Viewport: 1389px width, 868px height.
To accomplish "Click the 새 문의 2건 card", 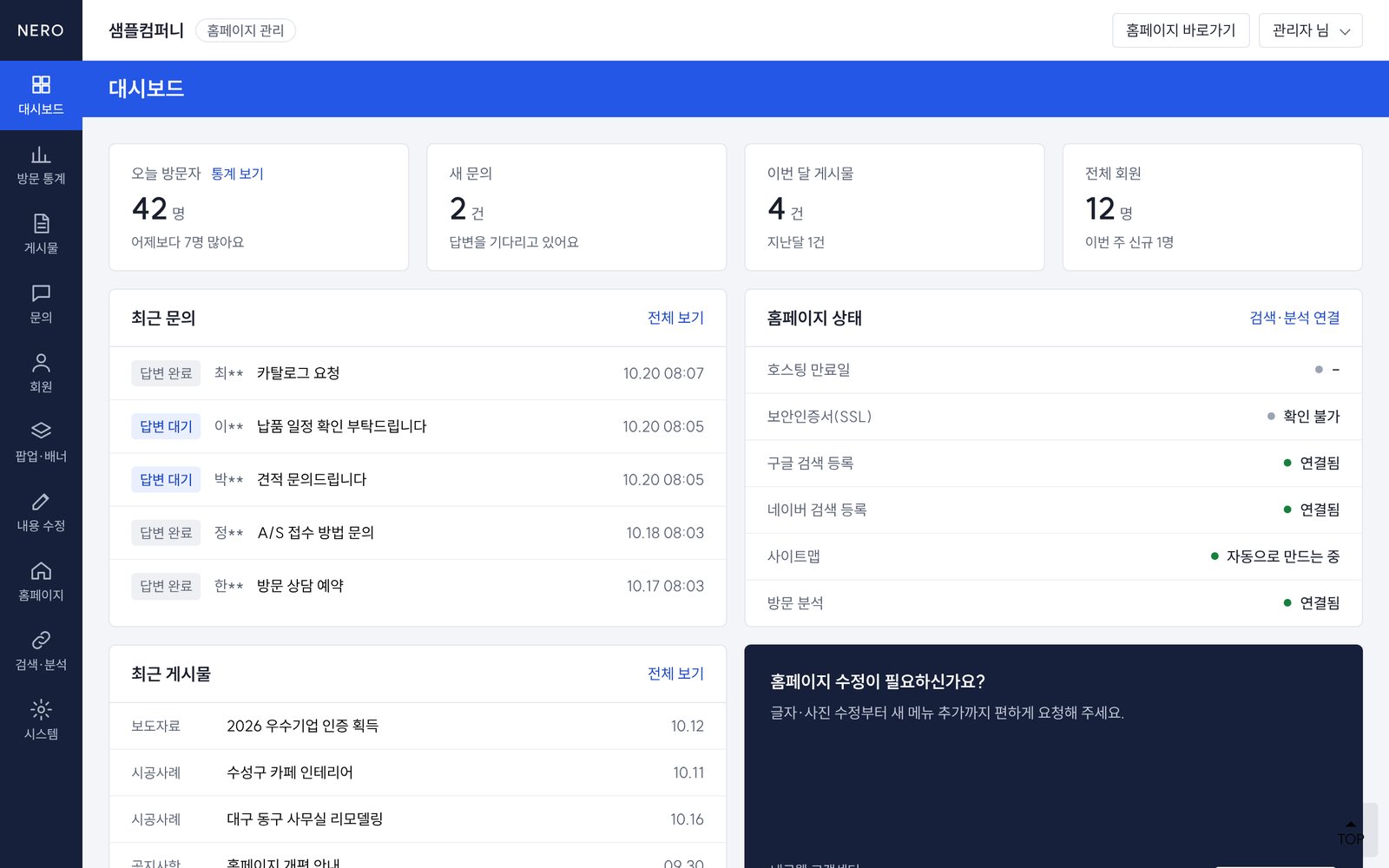I will [576, 207].
